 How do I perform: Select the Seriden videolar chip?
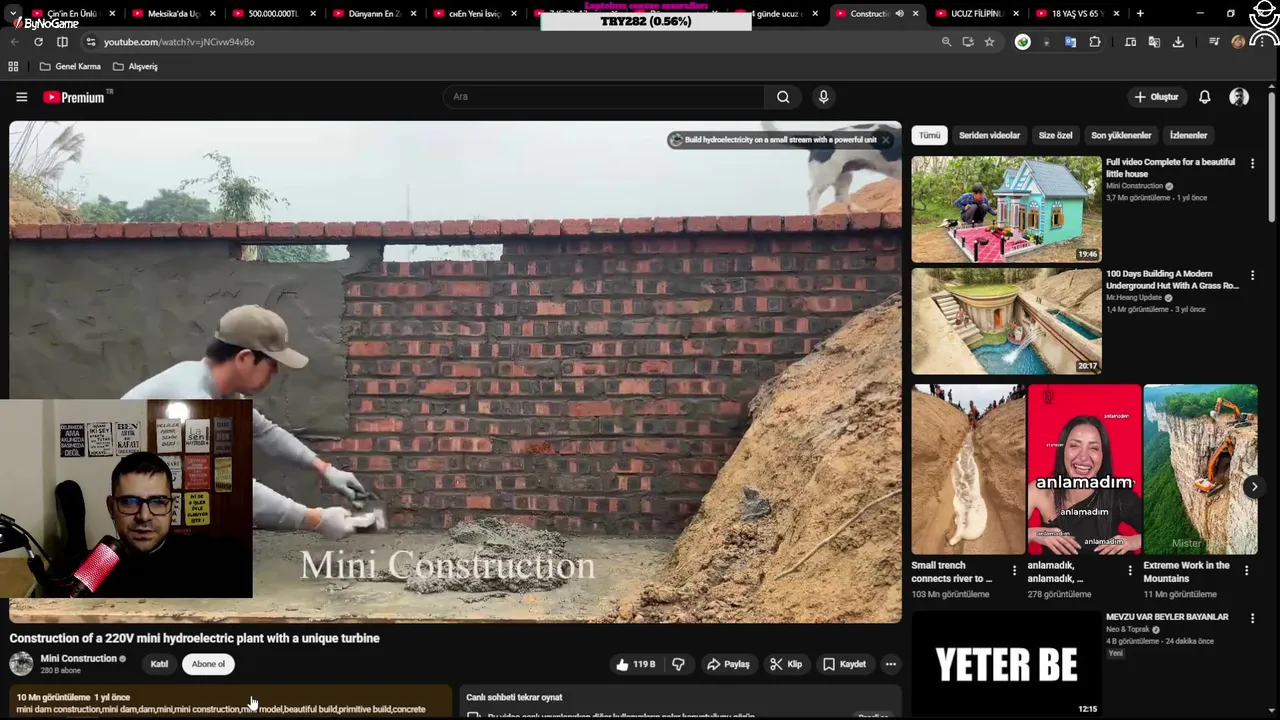pyautogui.click(x=989, y=135)
